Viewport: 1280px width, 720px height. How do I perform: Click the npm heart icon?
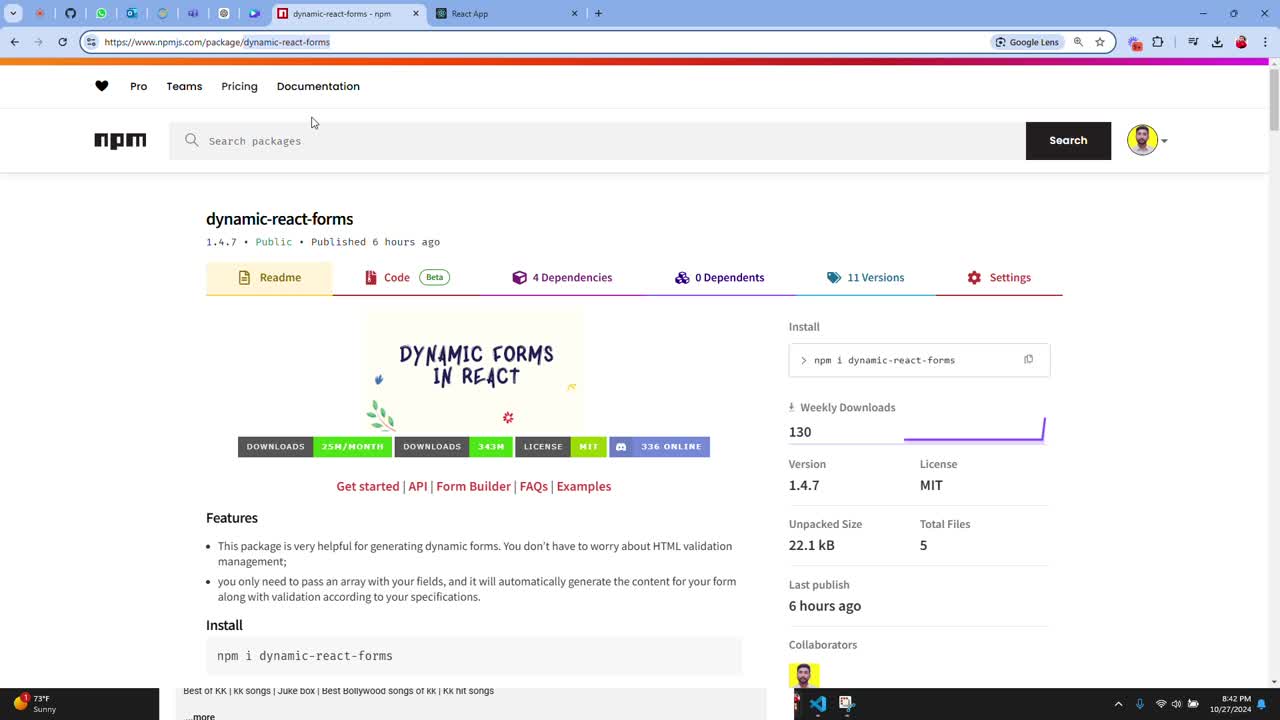pyautogui.click(x=102, y=86)
